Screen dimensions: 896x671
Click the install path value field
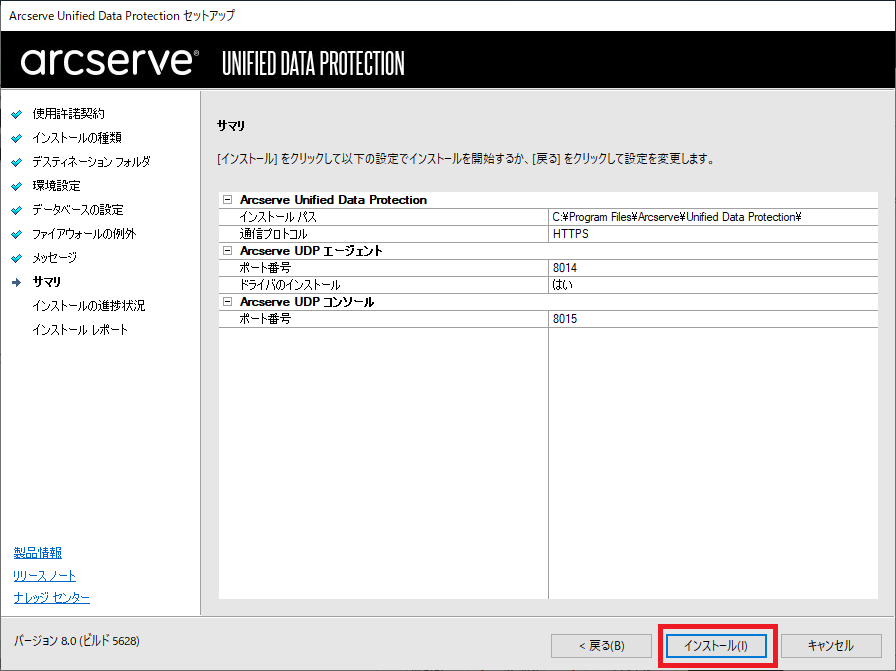pyautogui.click(x=678, y=217)
